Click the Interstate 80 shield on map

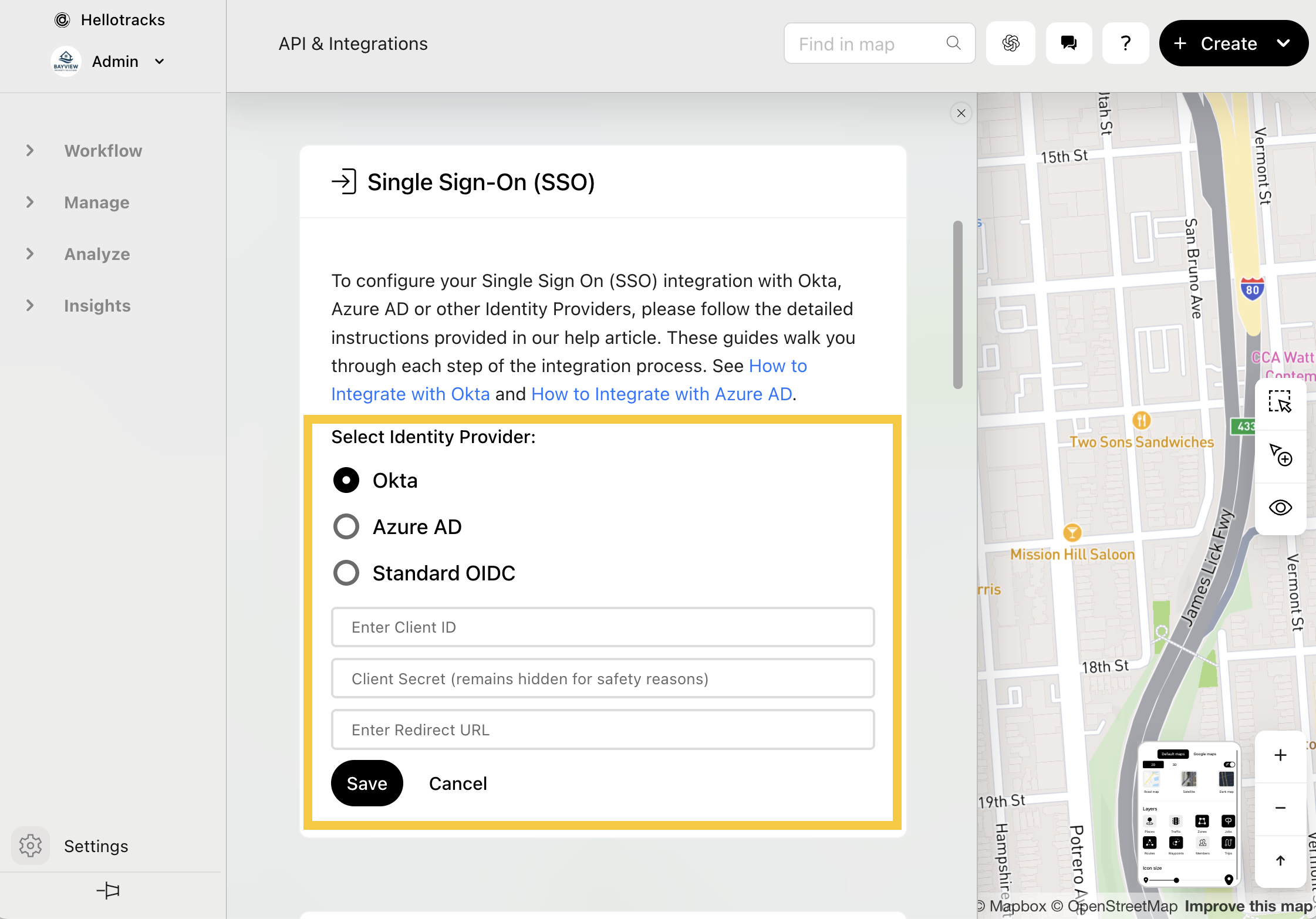pyautogui.click(x=1252, y=289)
